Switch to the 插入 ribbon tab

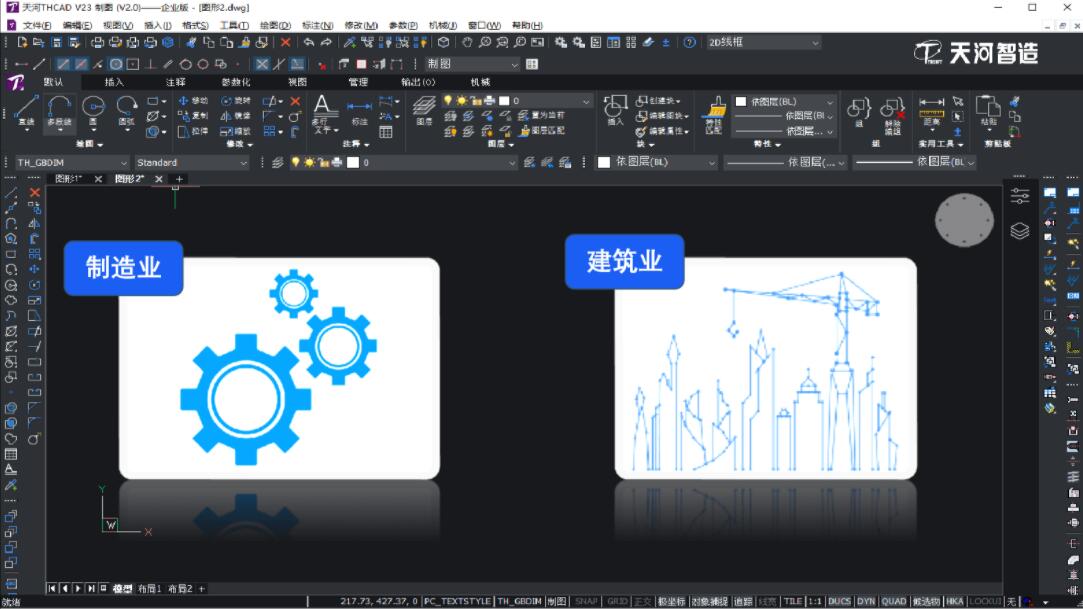point(114,82)
